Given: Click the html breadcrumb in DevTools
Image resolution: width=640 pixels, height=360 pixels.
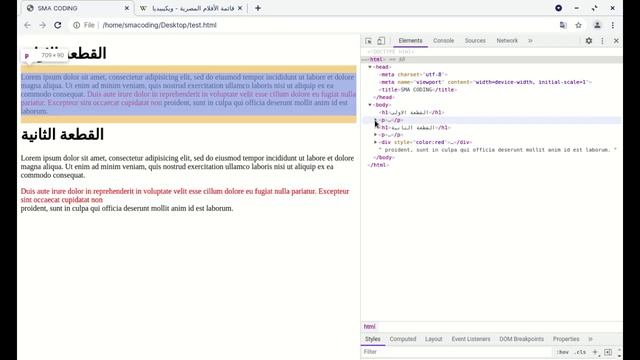Looking at the screenshot, I should [x=369, y=327].
